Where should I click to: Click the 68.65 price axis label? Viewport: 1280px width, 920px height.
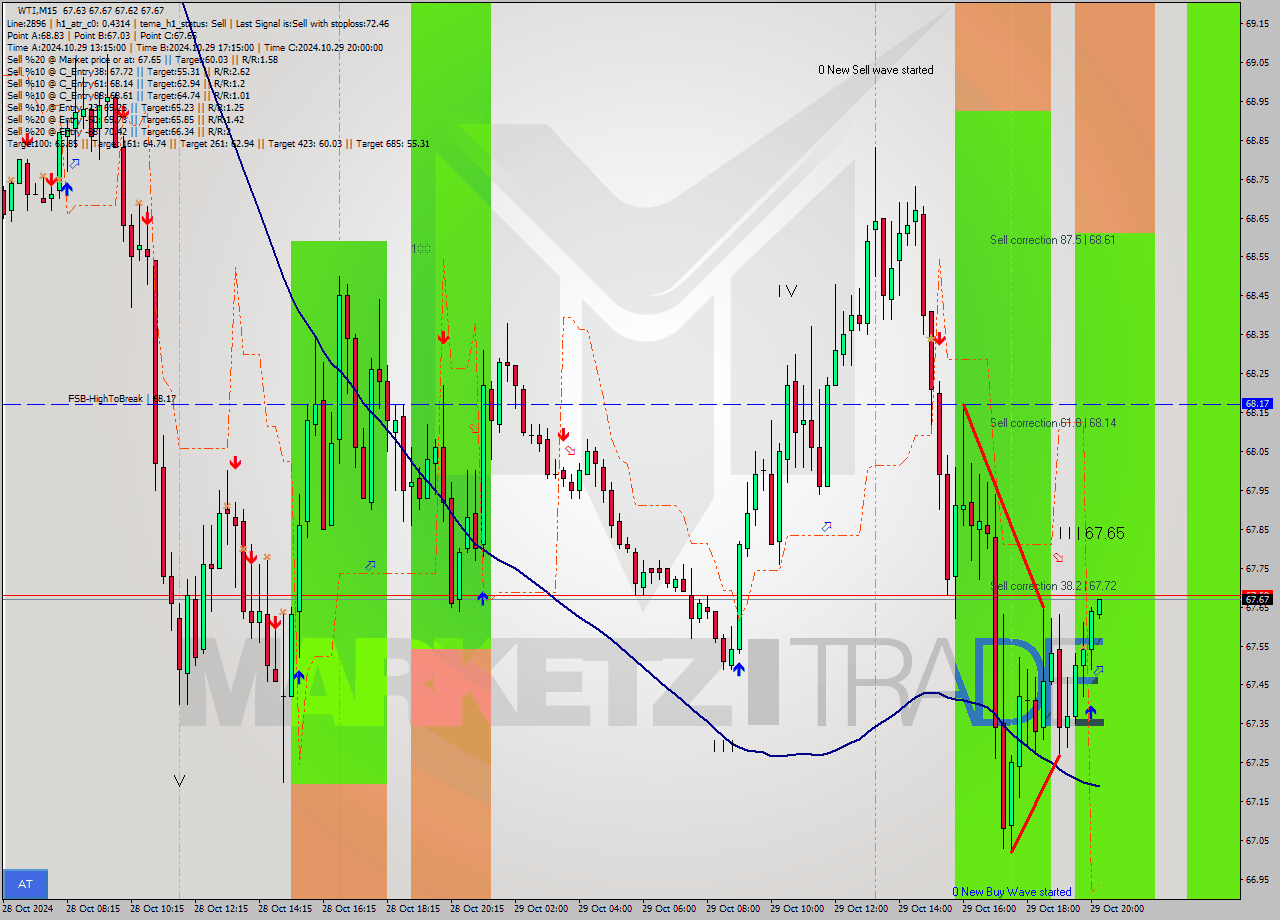point(1257,218)
